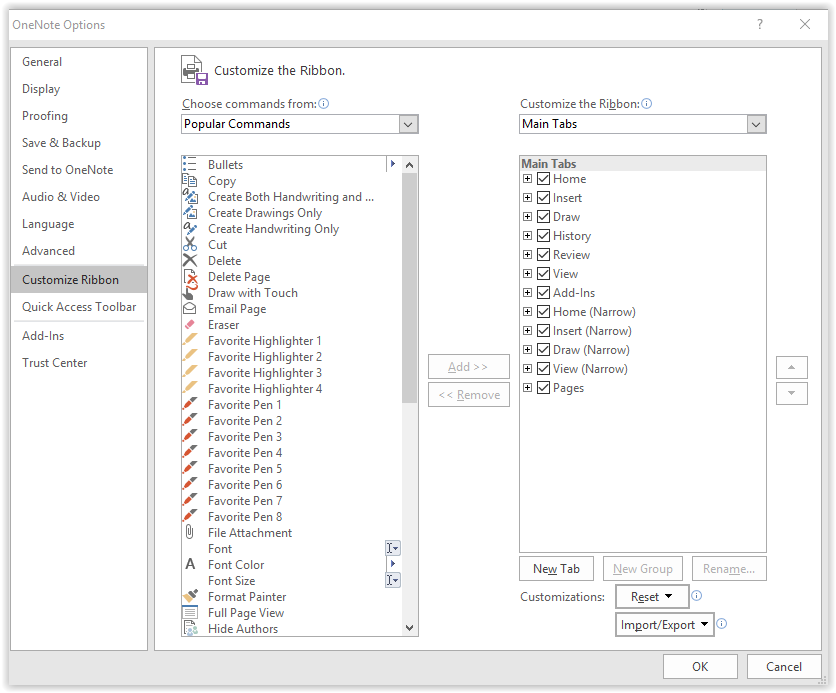Click the Delete X icon

(x=190, y=260)
